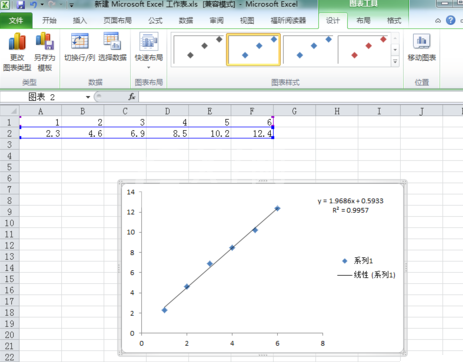Screen dimensions: 463x362
Task: Click the Select All corner button
Action: tap(10, 111)
